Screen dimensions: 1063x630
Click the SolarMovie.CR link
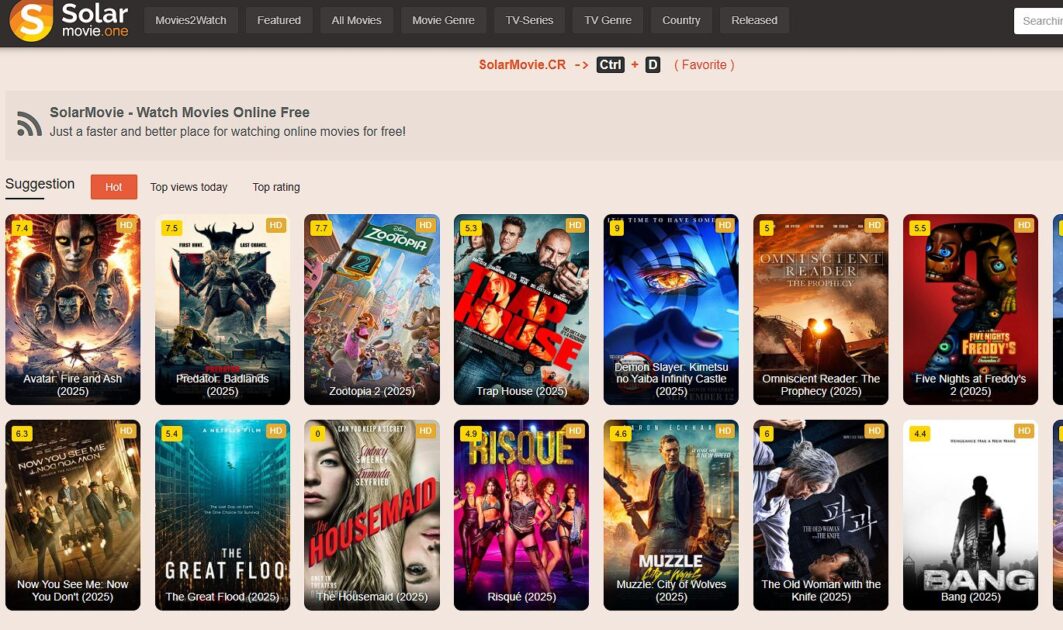(x=522, y=65)
